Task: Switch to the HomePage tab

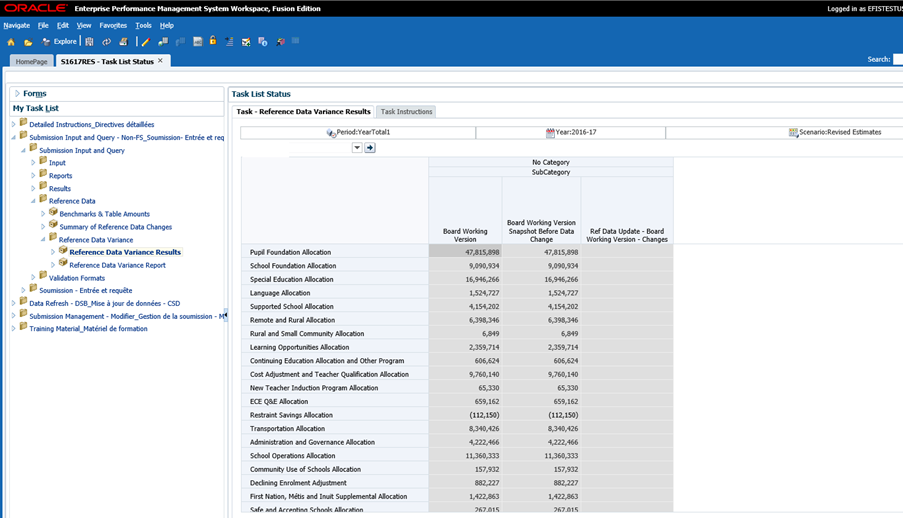Action: pos(32,61)
